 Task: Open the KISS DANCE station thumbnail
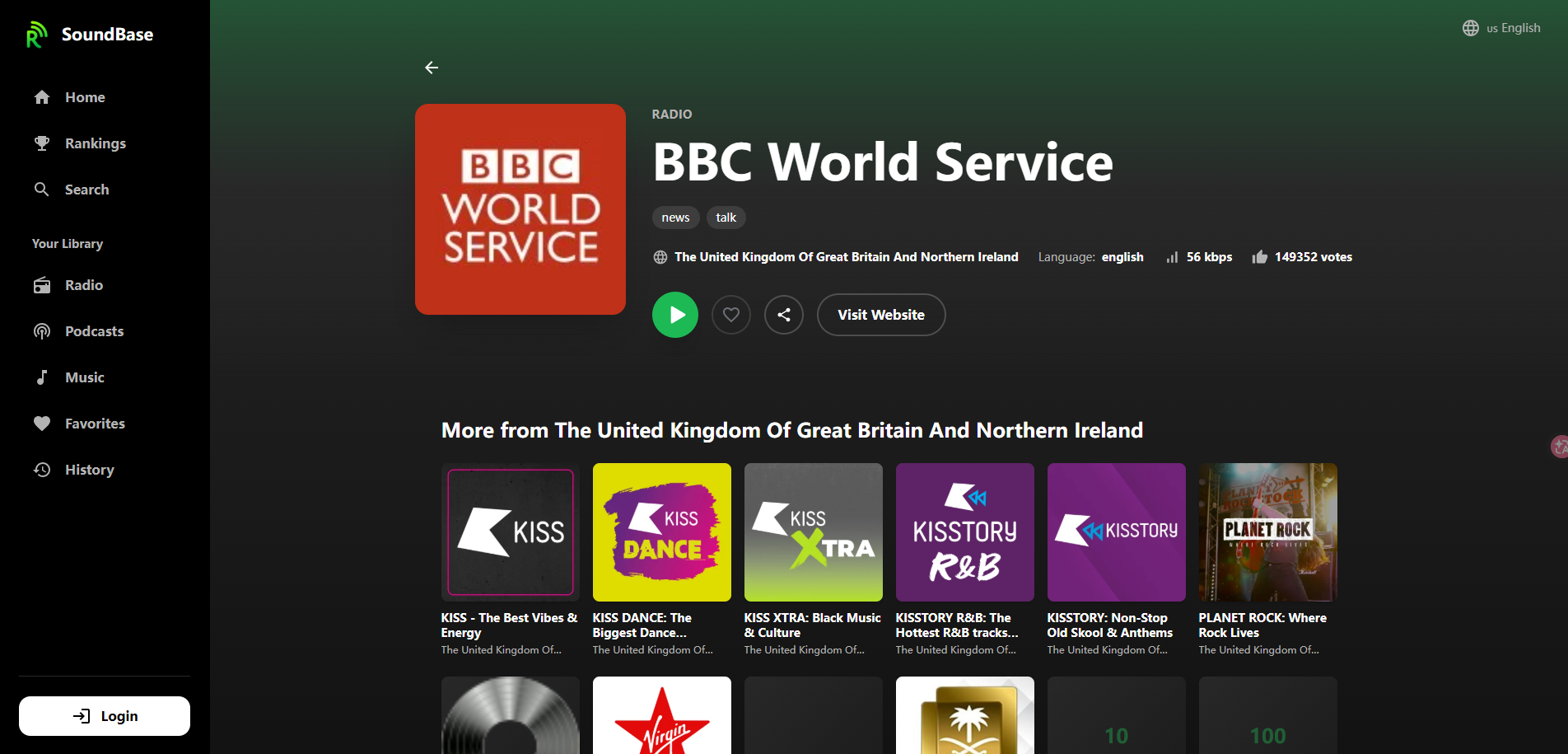click(x=662, y=532)
